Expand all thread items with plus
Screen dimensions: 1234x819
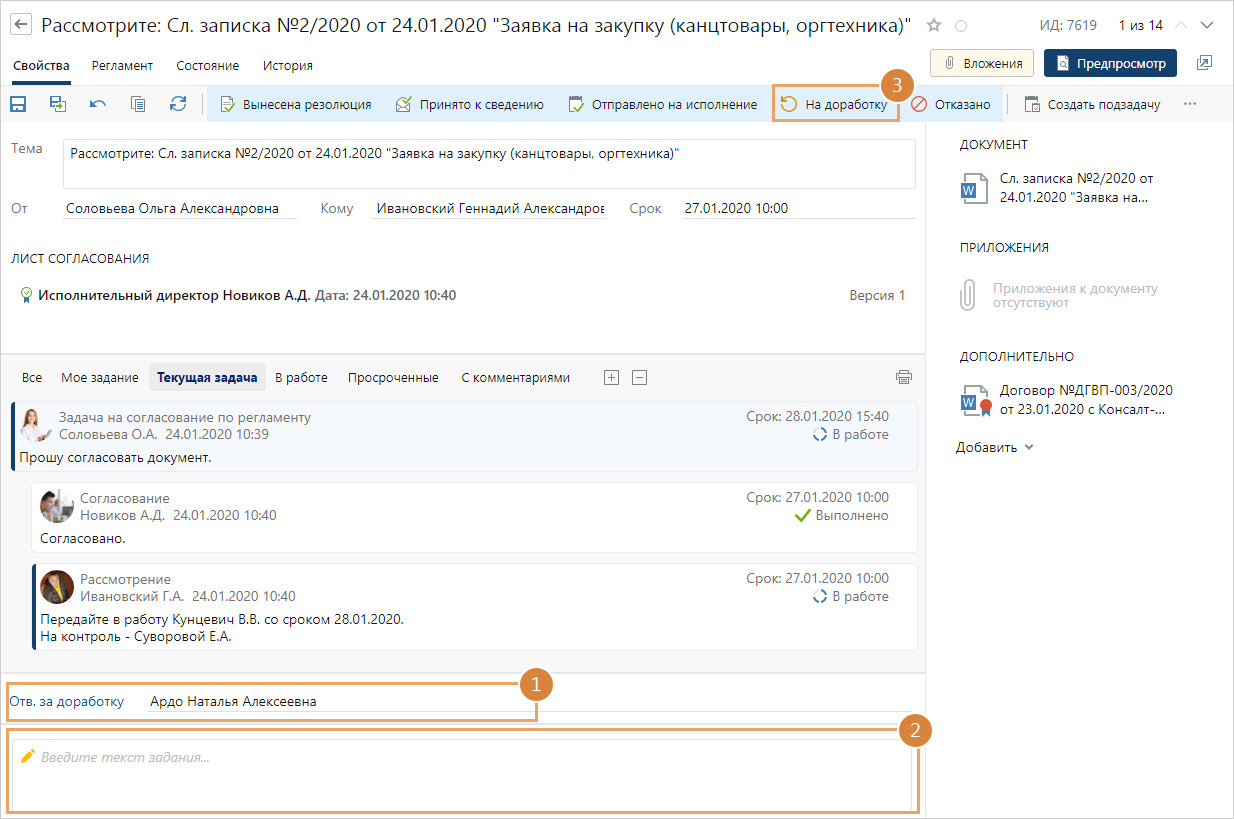click(612, 377)
